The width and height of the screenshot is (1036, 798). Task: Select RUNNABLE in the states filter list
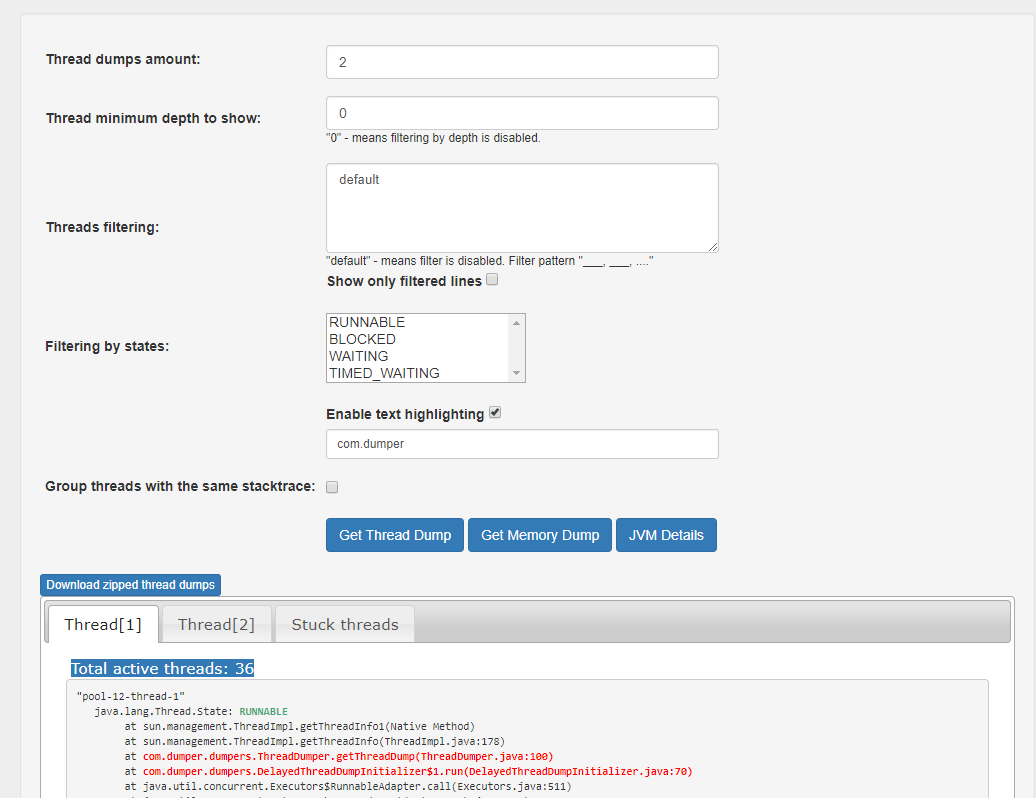point(380,322)
